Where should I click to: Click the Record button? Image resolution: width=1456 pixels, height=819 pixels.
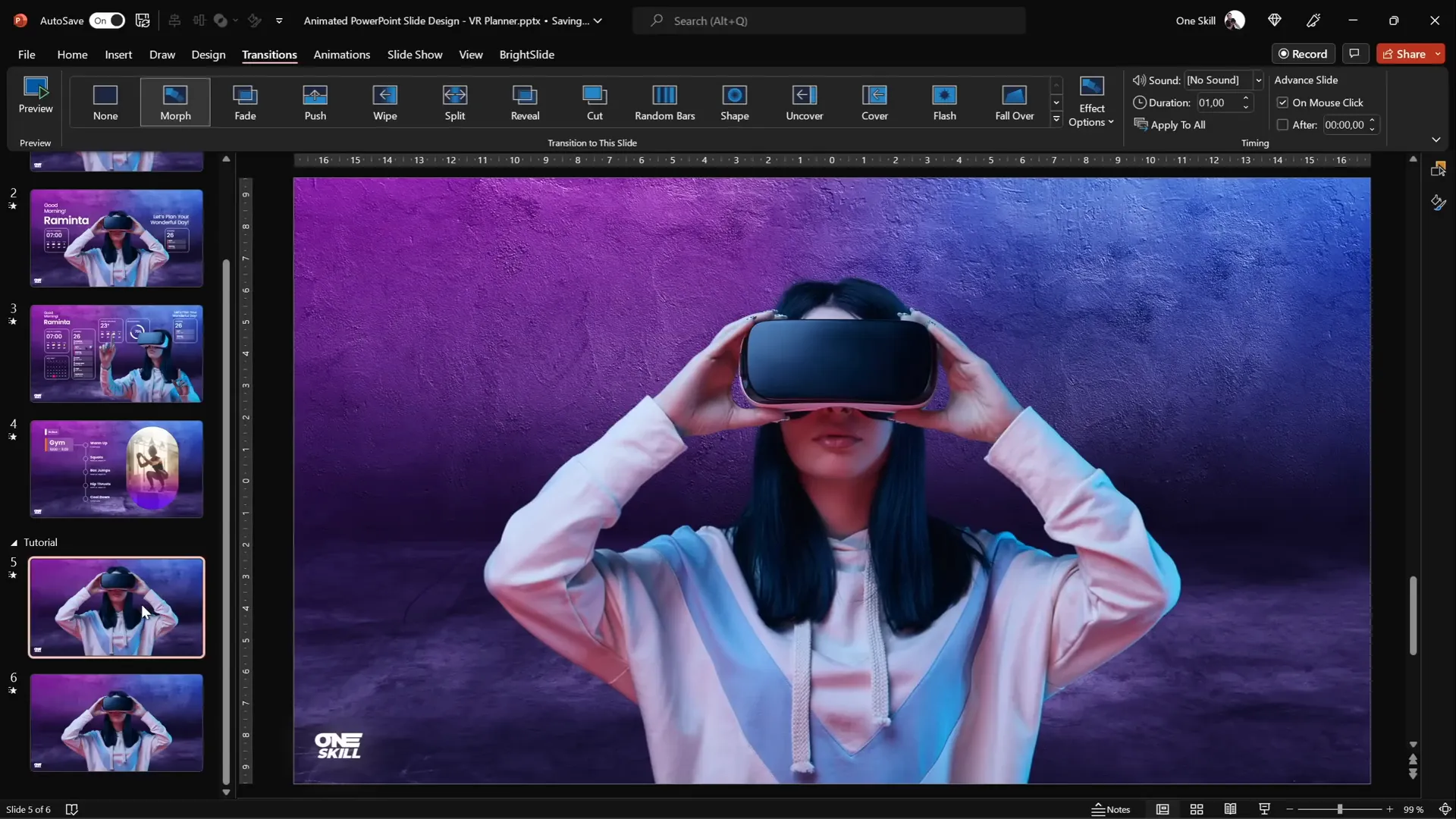coord(1304,54)
